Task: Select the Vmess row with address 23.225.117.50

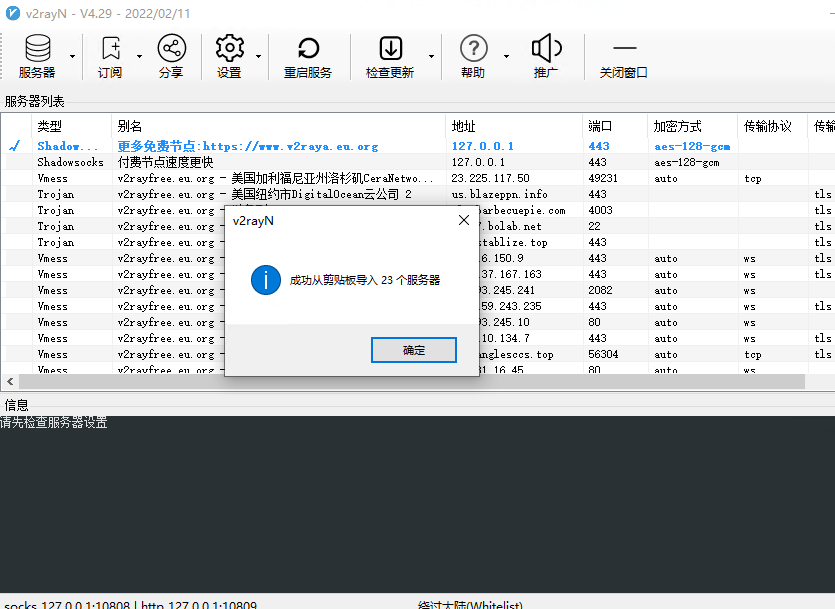Action: 418,178
